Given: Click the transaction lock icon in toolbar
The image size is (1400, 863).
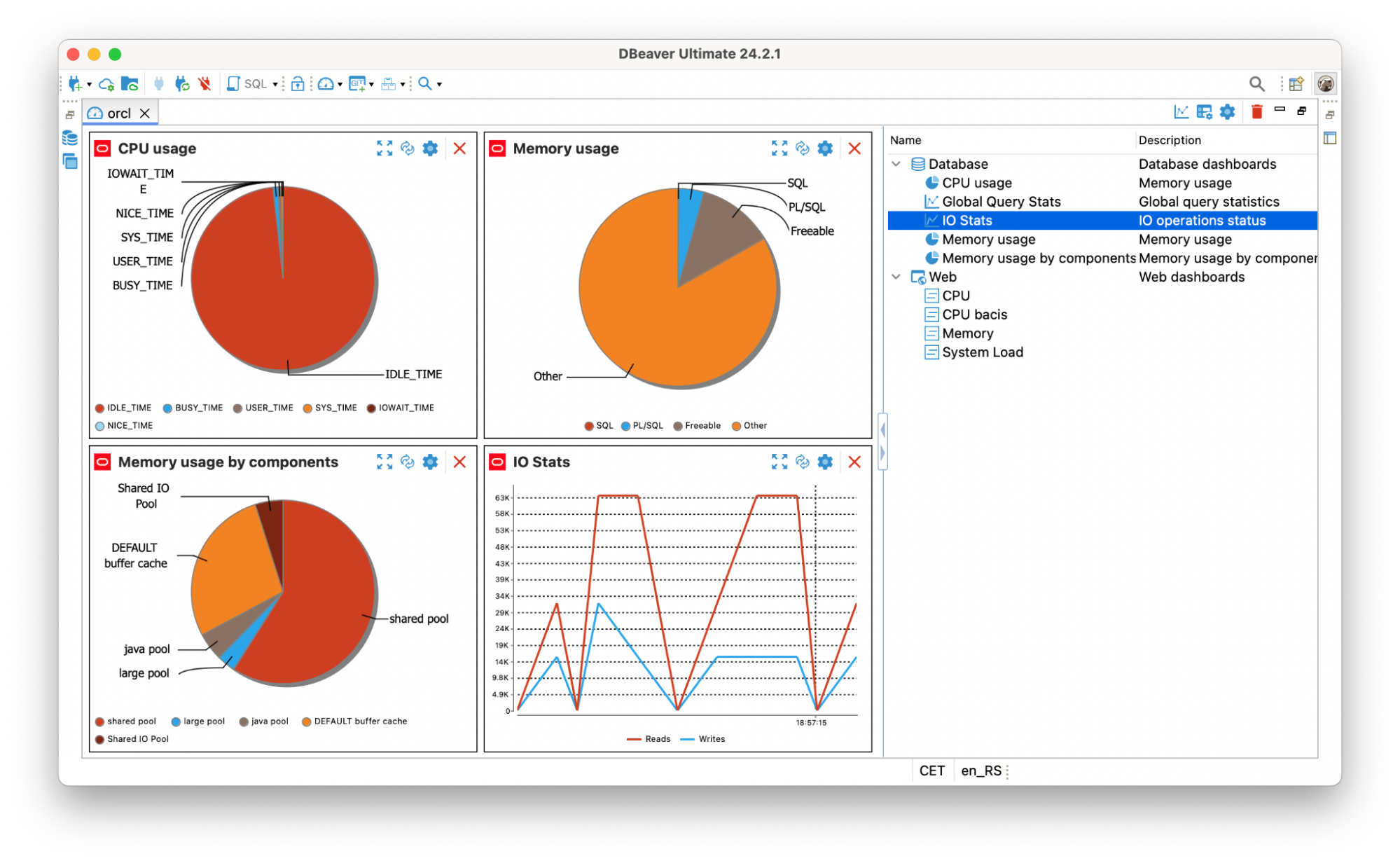Looking at the screenshot, I should click(x=298, y=84).
